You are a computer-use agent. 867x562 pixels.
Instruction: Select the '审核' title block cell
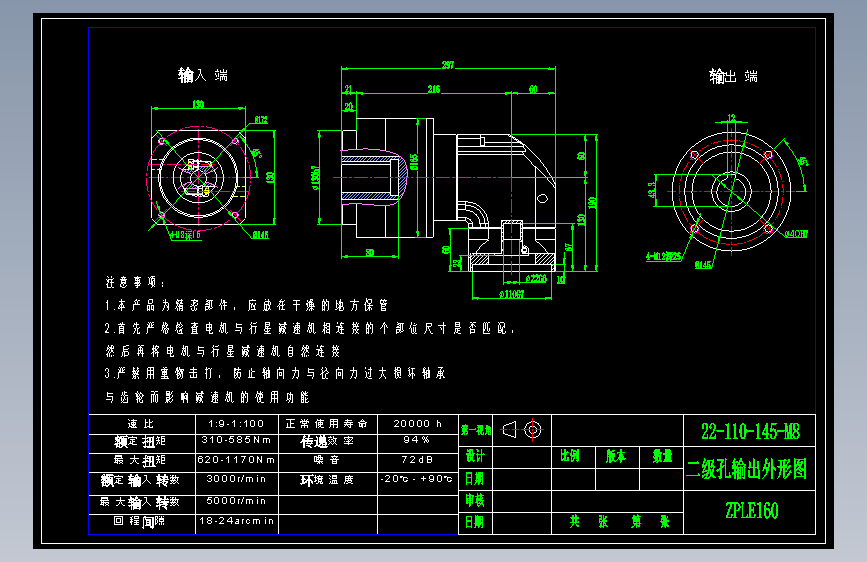click(x=475, y=500)
